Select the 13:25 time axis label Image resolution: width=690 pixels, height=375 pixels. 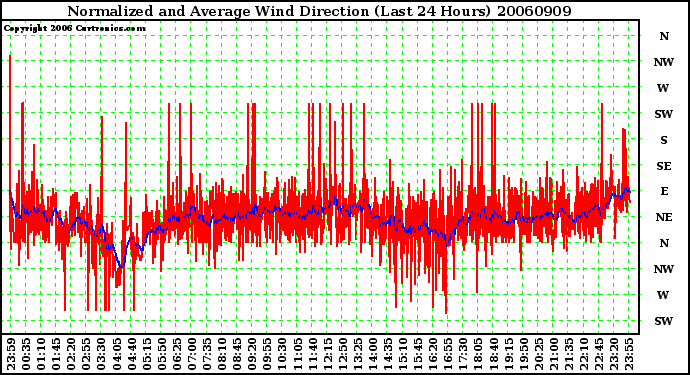(358, 354)
